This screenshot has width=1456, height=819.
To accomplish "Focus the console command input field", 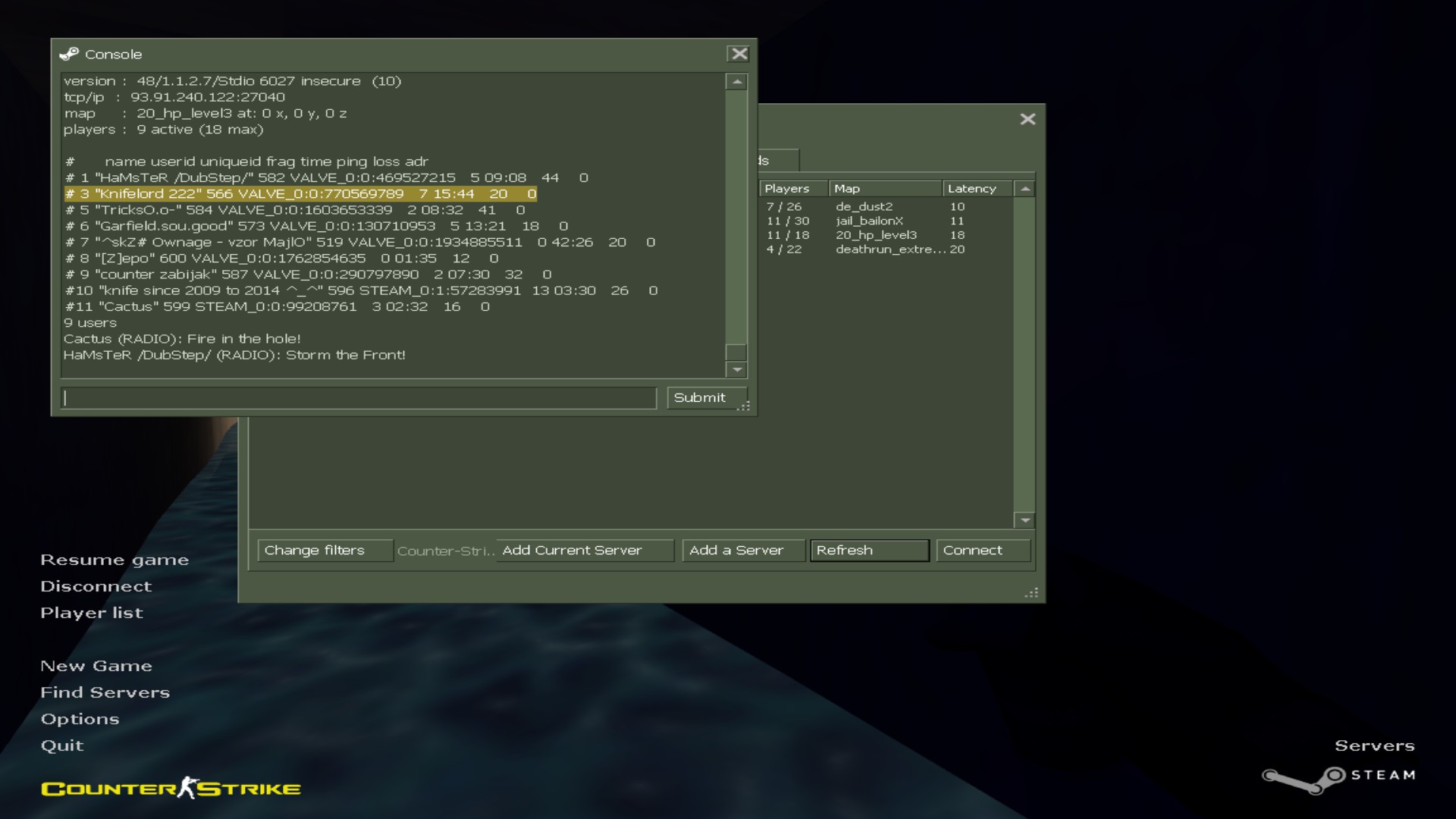I will (x=359, y=398).
